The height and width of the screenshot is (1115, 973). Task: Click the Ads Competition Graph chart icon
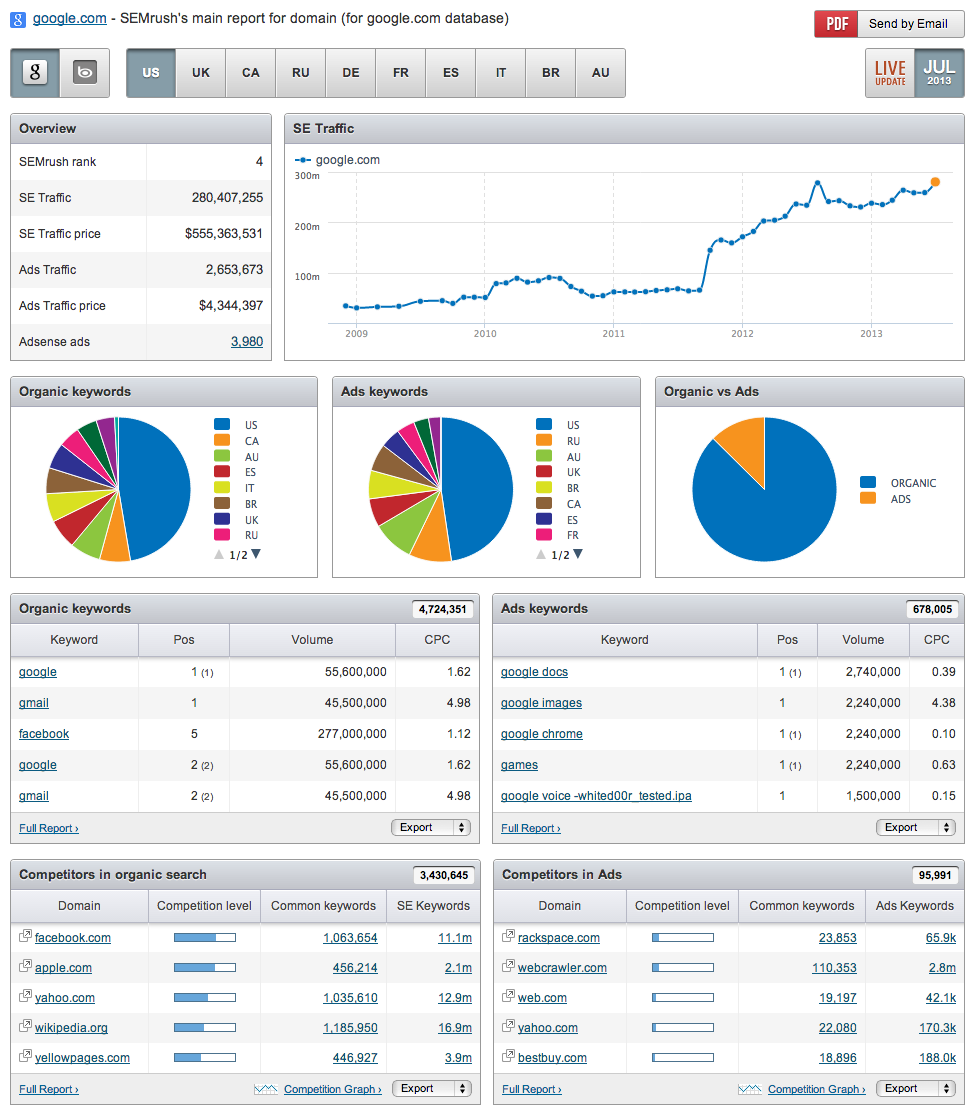[x=750, y=1089]
